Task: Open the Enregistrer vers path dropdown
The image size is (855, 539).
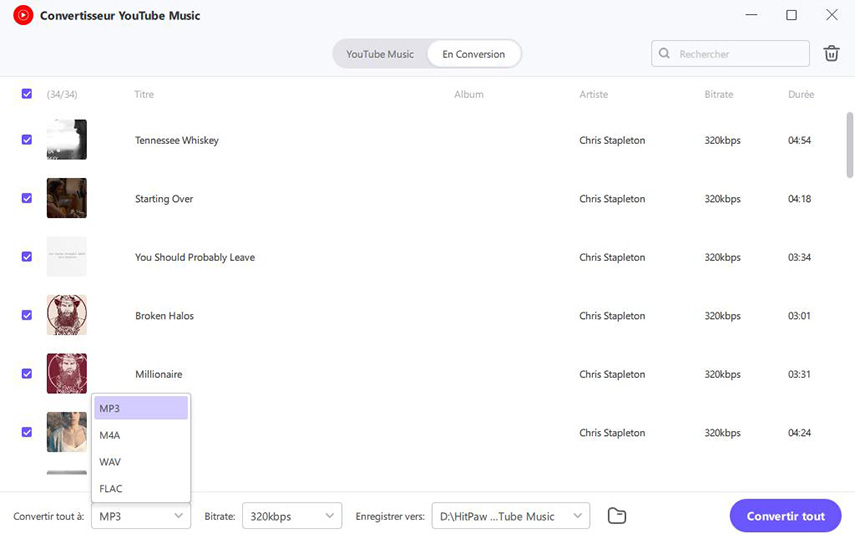Action: [510, 516]
